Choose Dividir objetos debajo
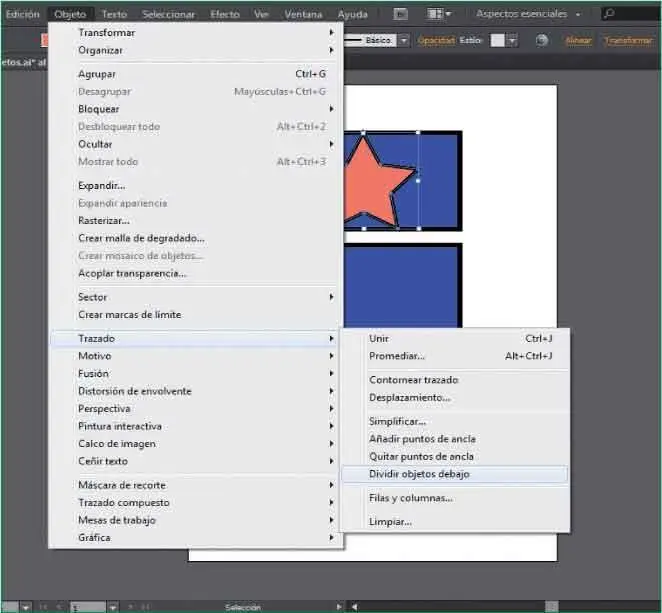 (455, 474)
